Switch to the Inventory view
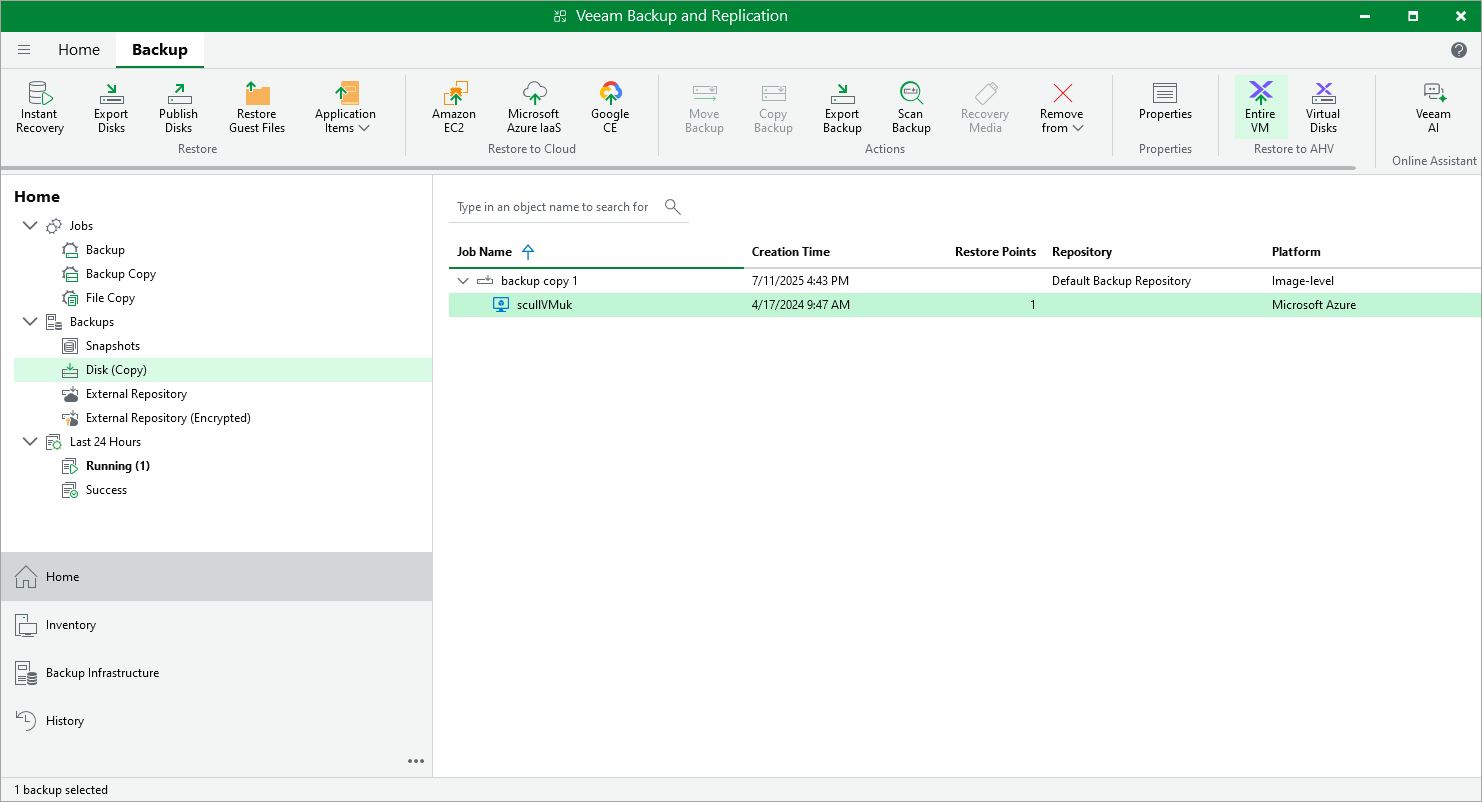Screen dimensions: 1482x802 216,625
